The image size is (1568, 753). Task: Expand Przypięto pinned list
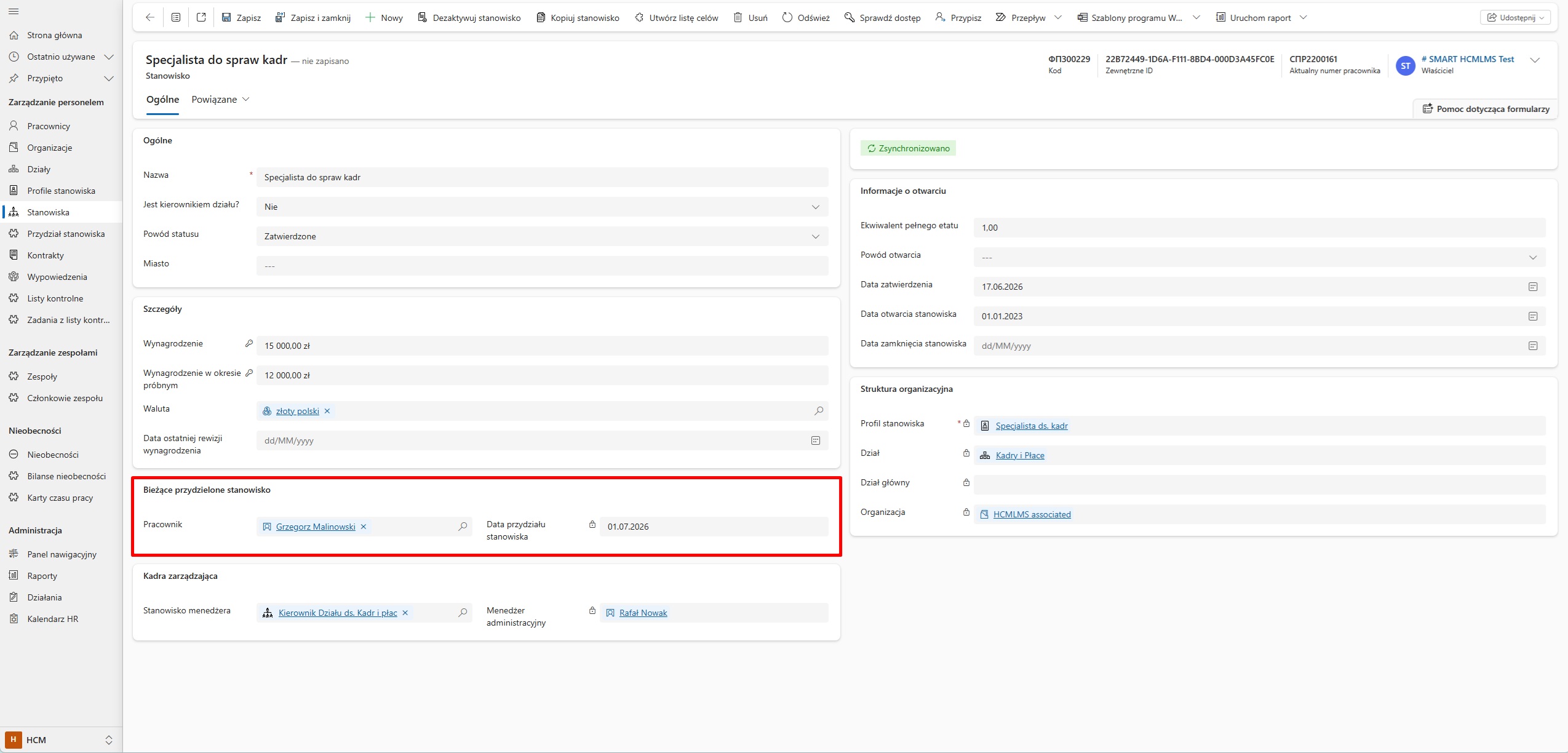(109, 78)
